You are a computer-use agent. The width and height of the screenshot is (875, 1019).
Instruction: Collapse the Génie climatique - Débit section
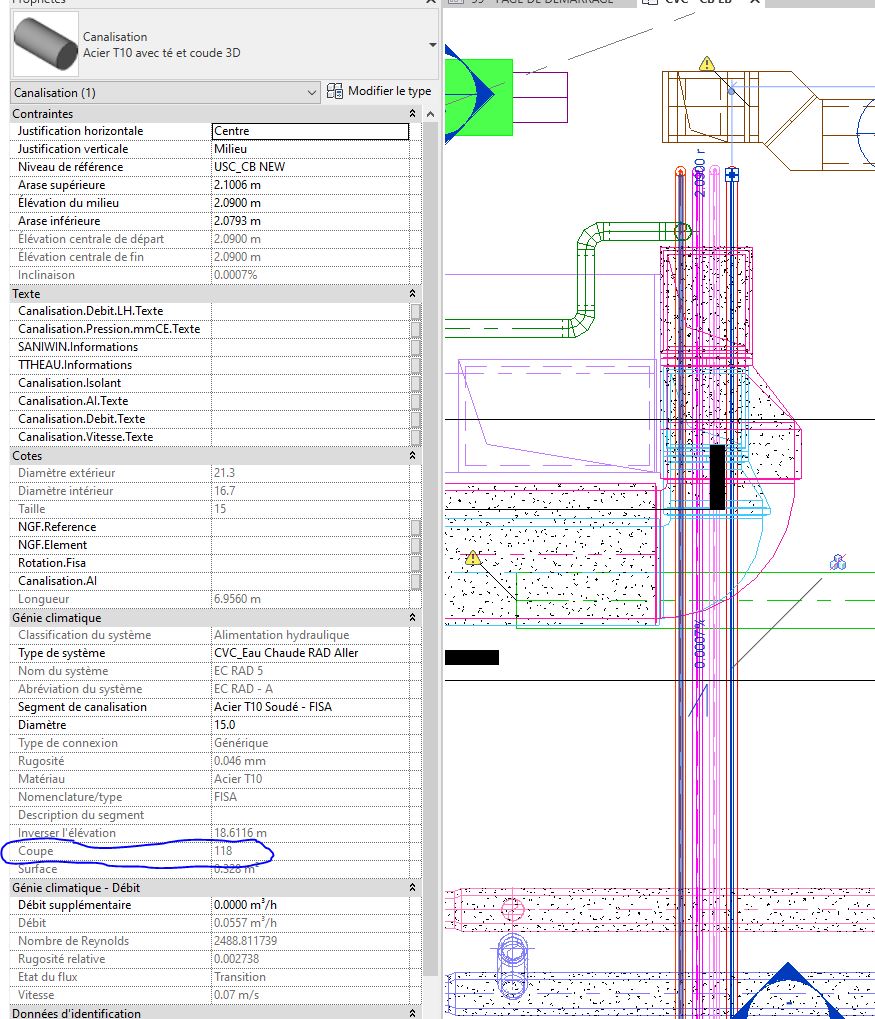tap(413, 887)
